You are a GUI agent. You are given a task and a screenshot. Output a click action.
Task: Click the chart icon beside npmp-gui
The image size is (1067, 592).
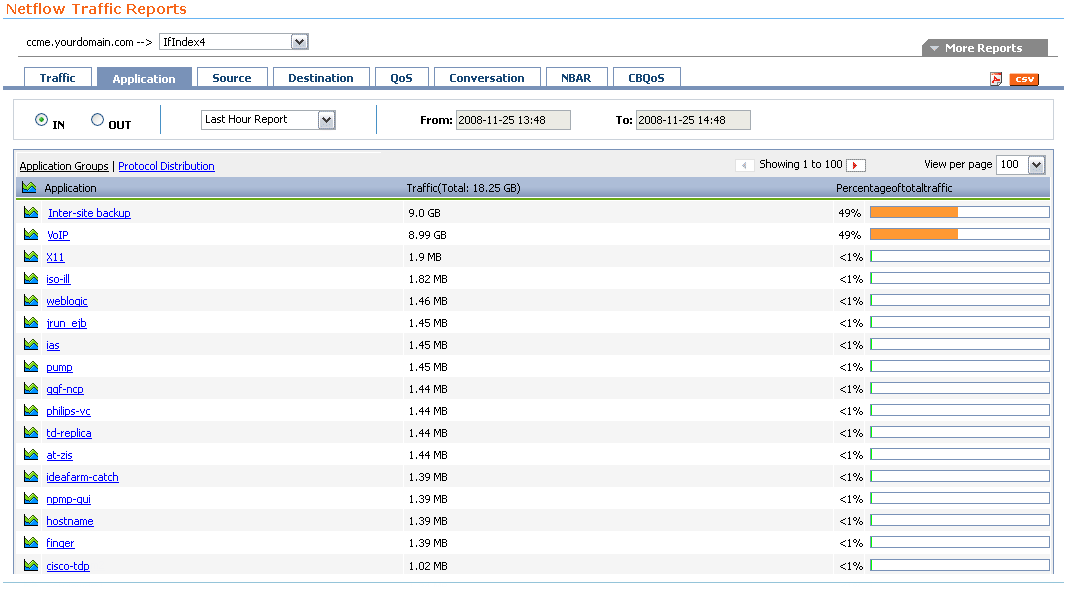[x=31, y=498]
